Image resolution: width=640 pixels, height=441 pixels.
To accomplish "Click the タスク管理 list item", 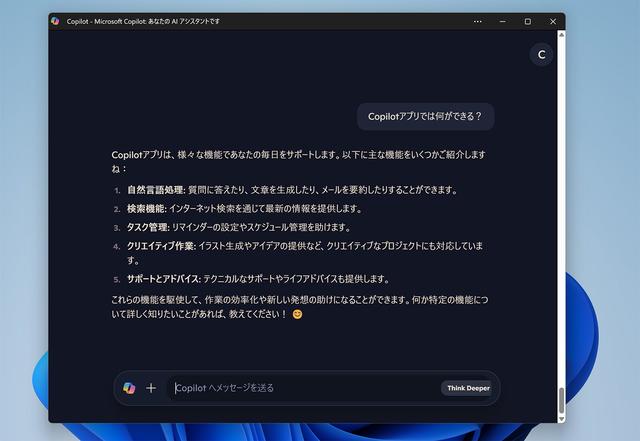I will click(232, 227).
